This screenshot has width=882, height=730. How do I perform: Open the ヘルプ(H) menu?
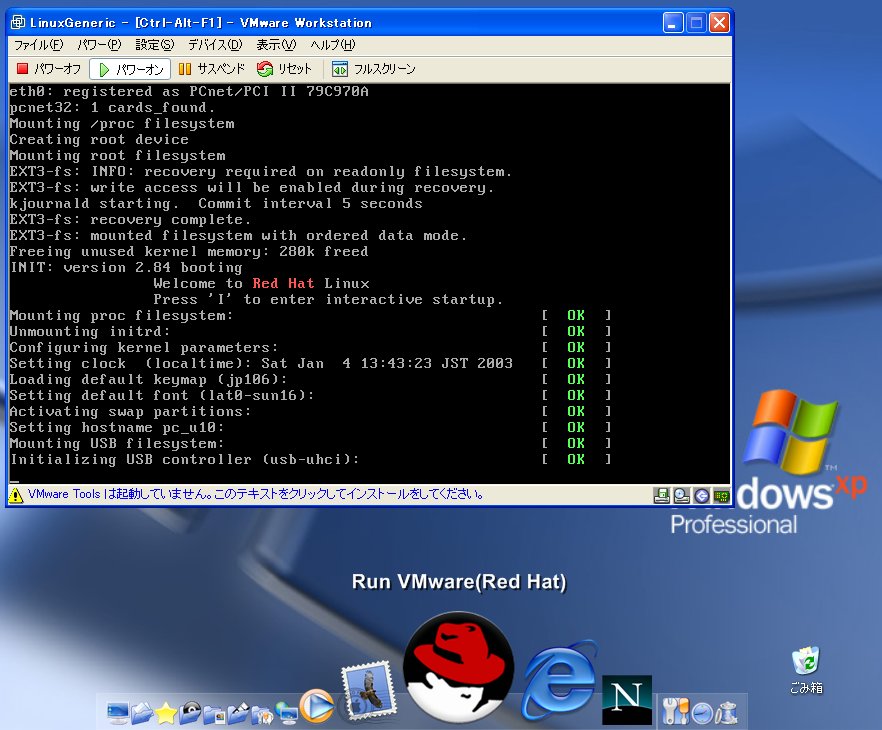(x=332, y=45)
